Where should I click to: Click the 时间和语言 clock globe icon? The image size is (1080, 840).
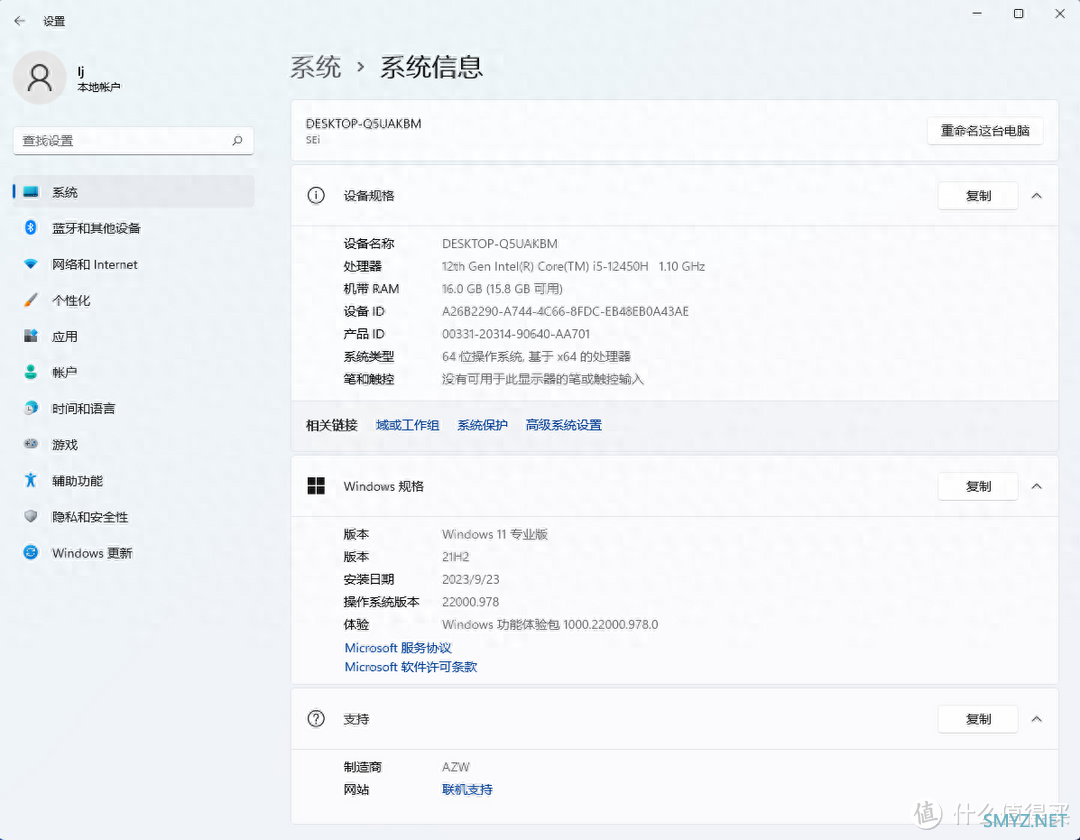(x=31, y=408)
